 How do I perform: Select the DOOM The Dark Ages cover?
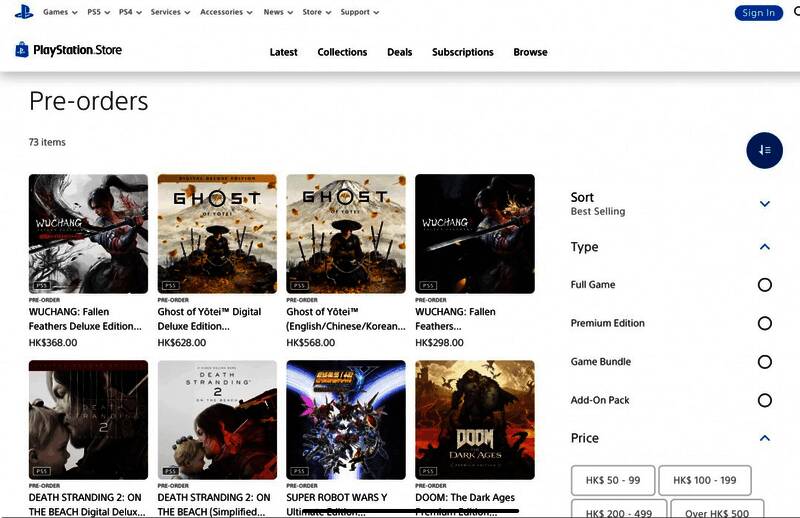(x=474, y=420)
